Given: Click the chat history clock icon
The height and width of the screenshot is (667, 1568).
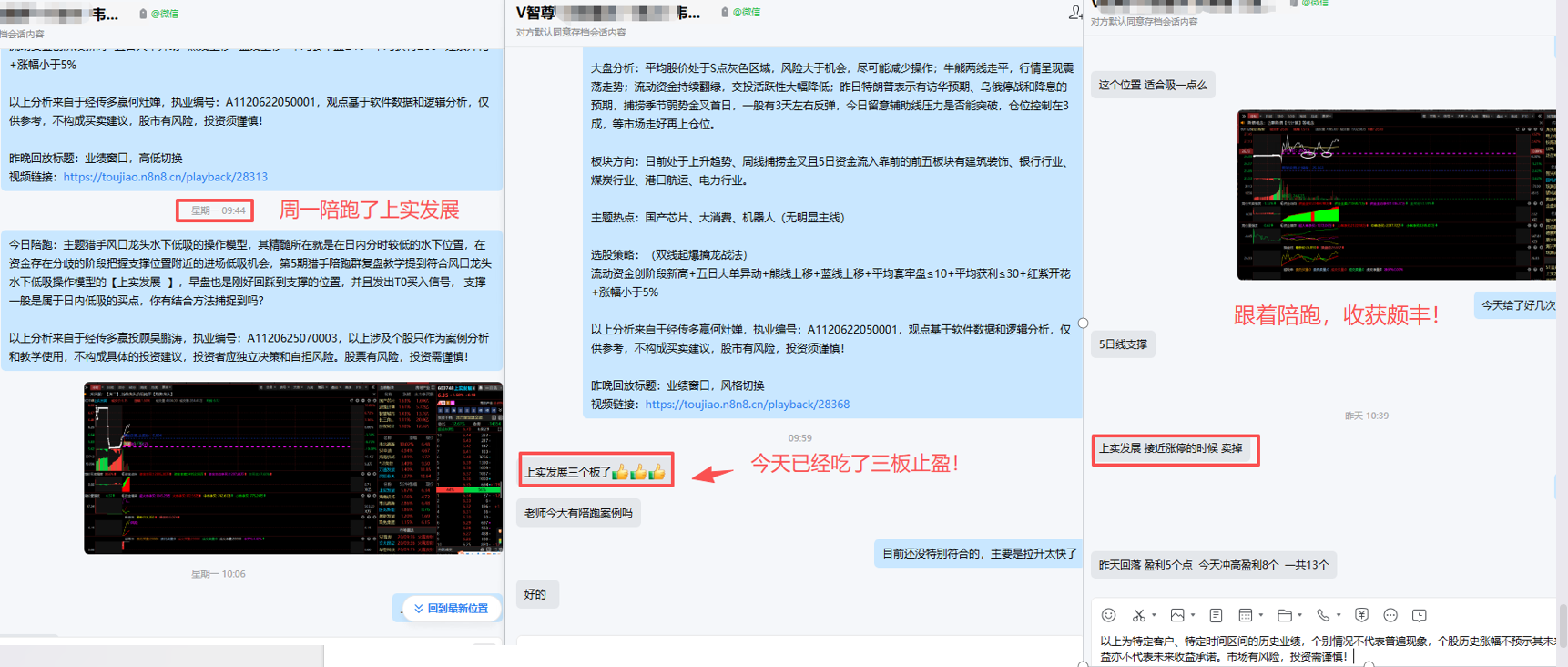Looking at the screenshot, I should [1419, 615].
